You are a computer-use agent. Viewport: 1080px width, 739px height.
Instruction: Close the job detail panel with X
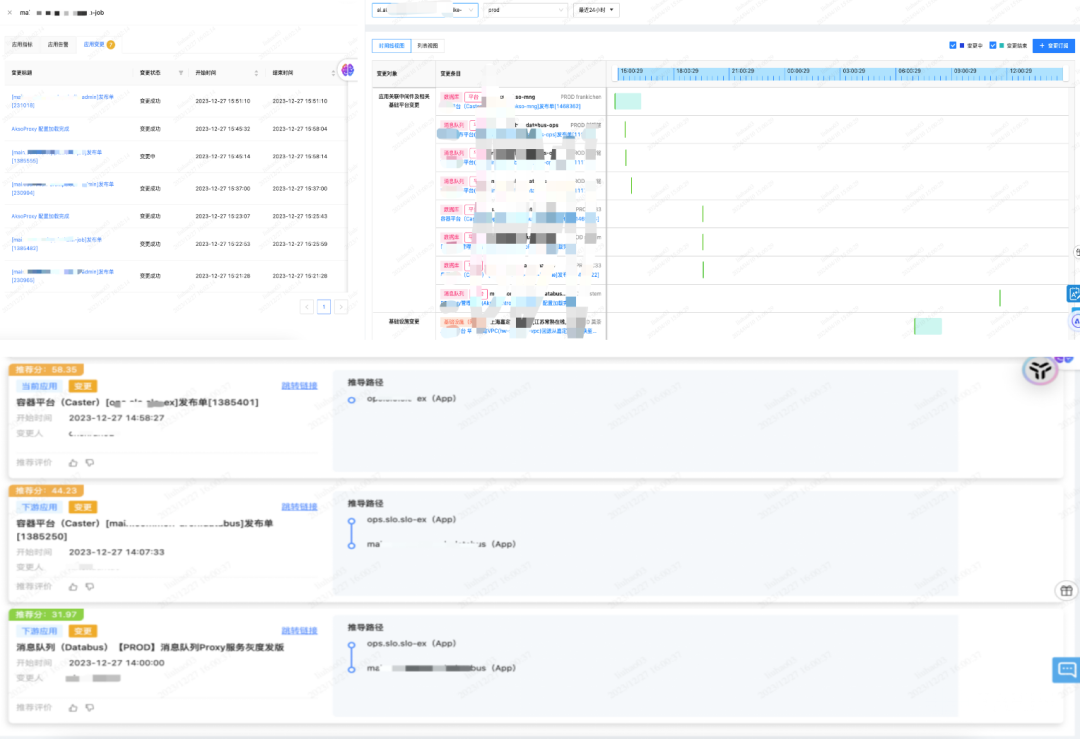pos(10,12)
